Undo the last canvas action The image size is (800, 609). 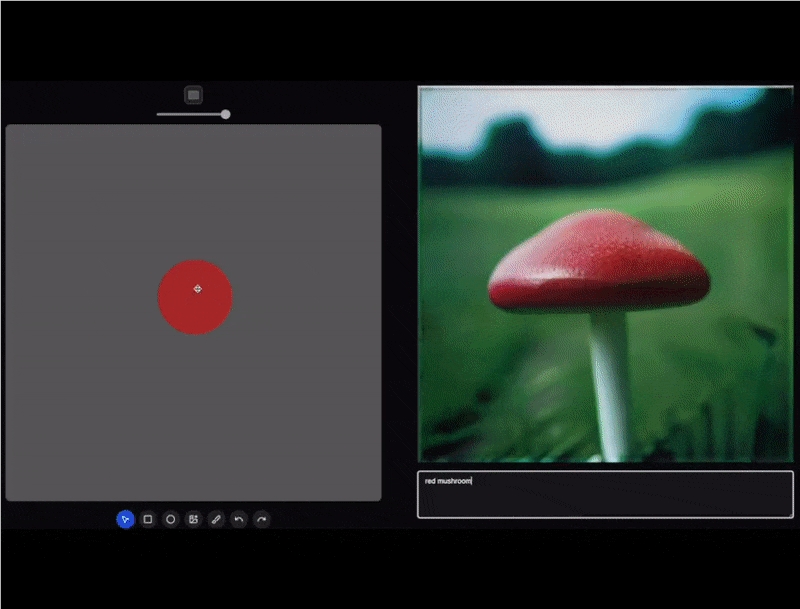[239, 519]
